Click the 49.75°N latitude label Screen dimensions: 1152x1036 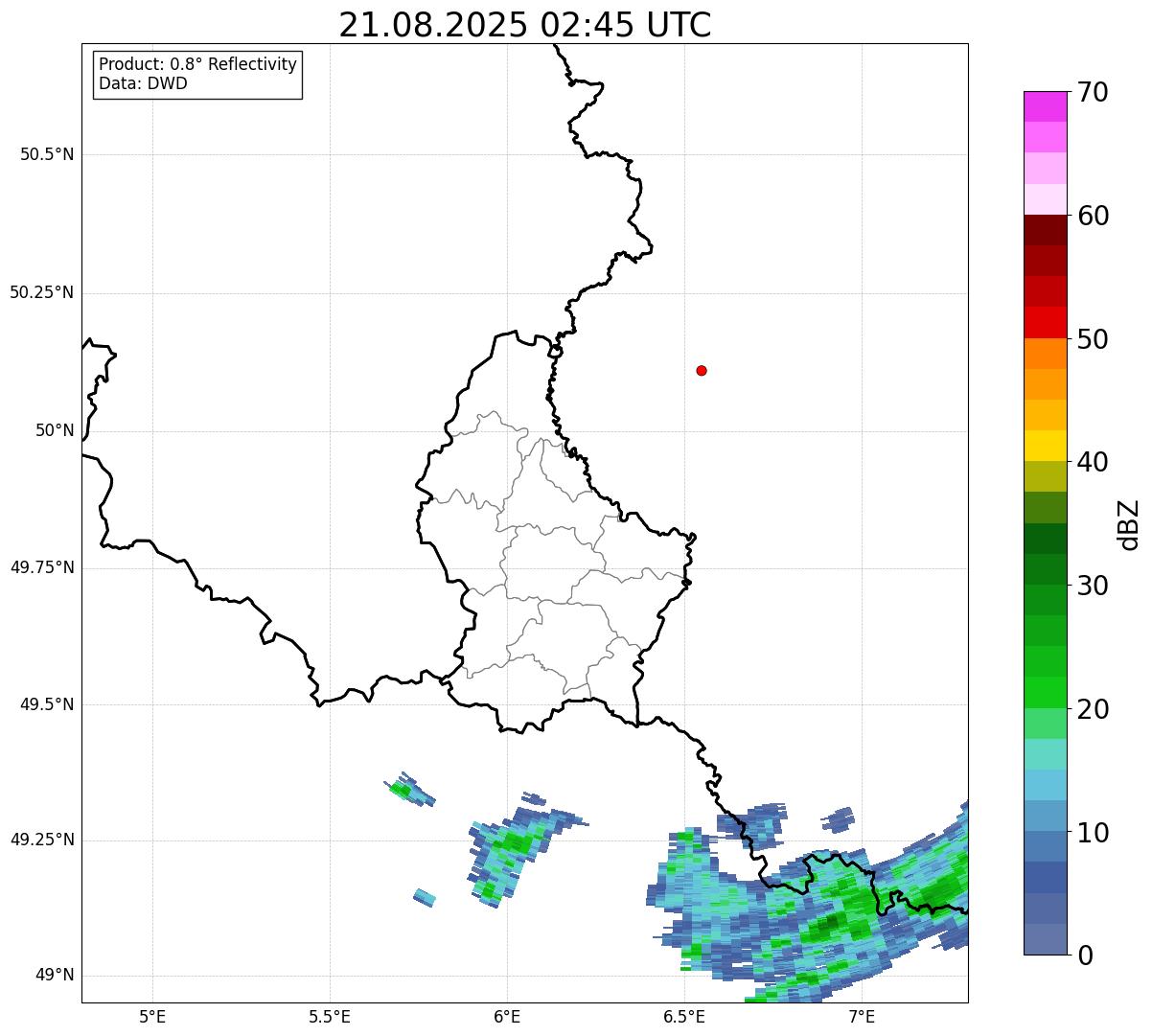[42, 567]
